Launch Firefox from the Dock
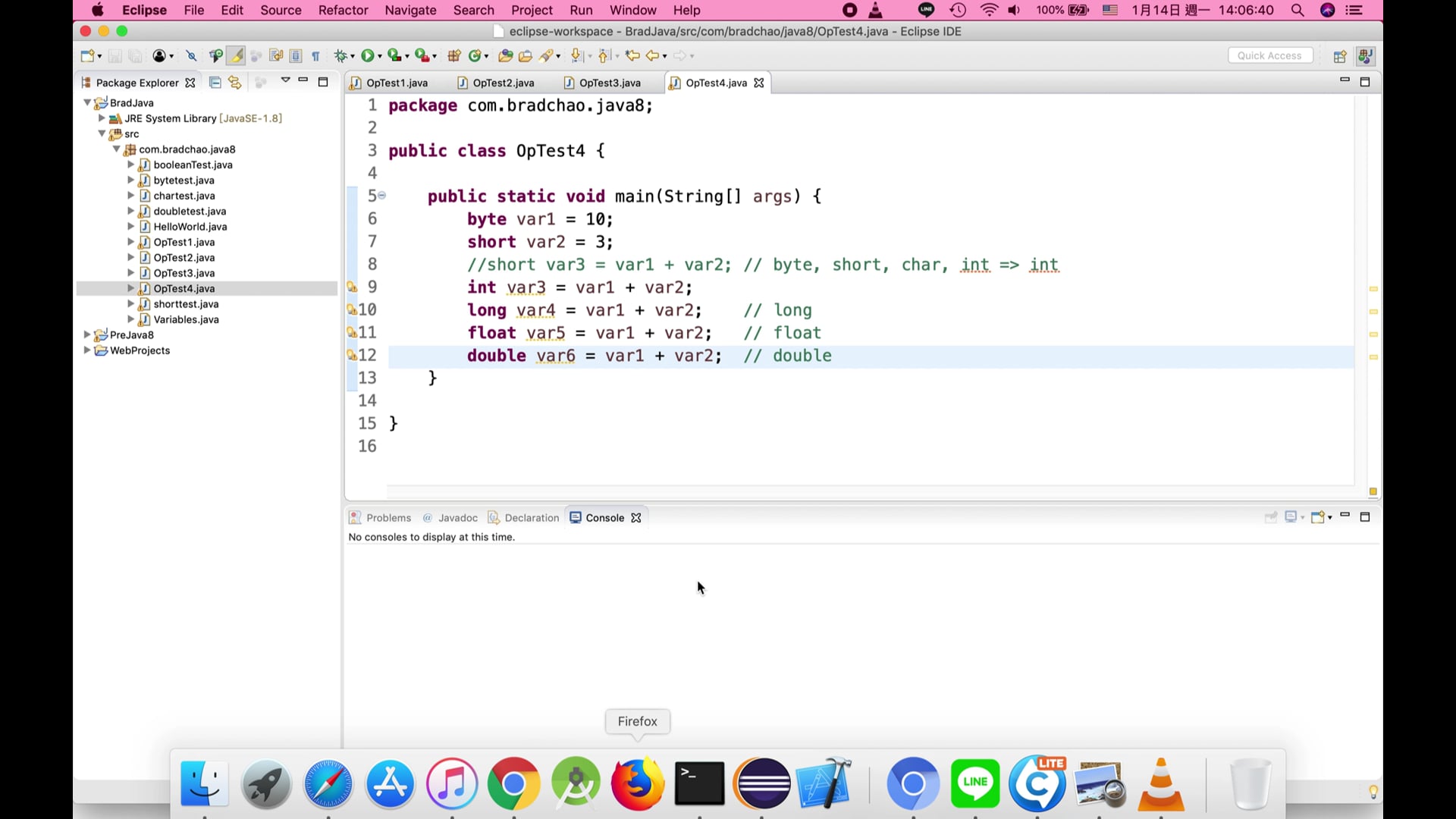This screenshot has height=819, width=1456. point(637,783)
